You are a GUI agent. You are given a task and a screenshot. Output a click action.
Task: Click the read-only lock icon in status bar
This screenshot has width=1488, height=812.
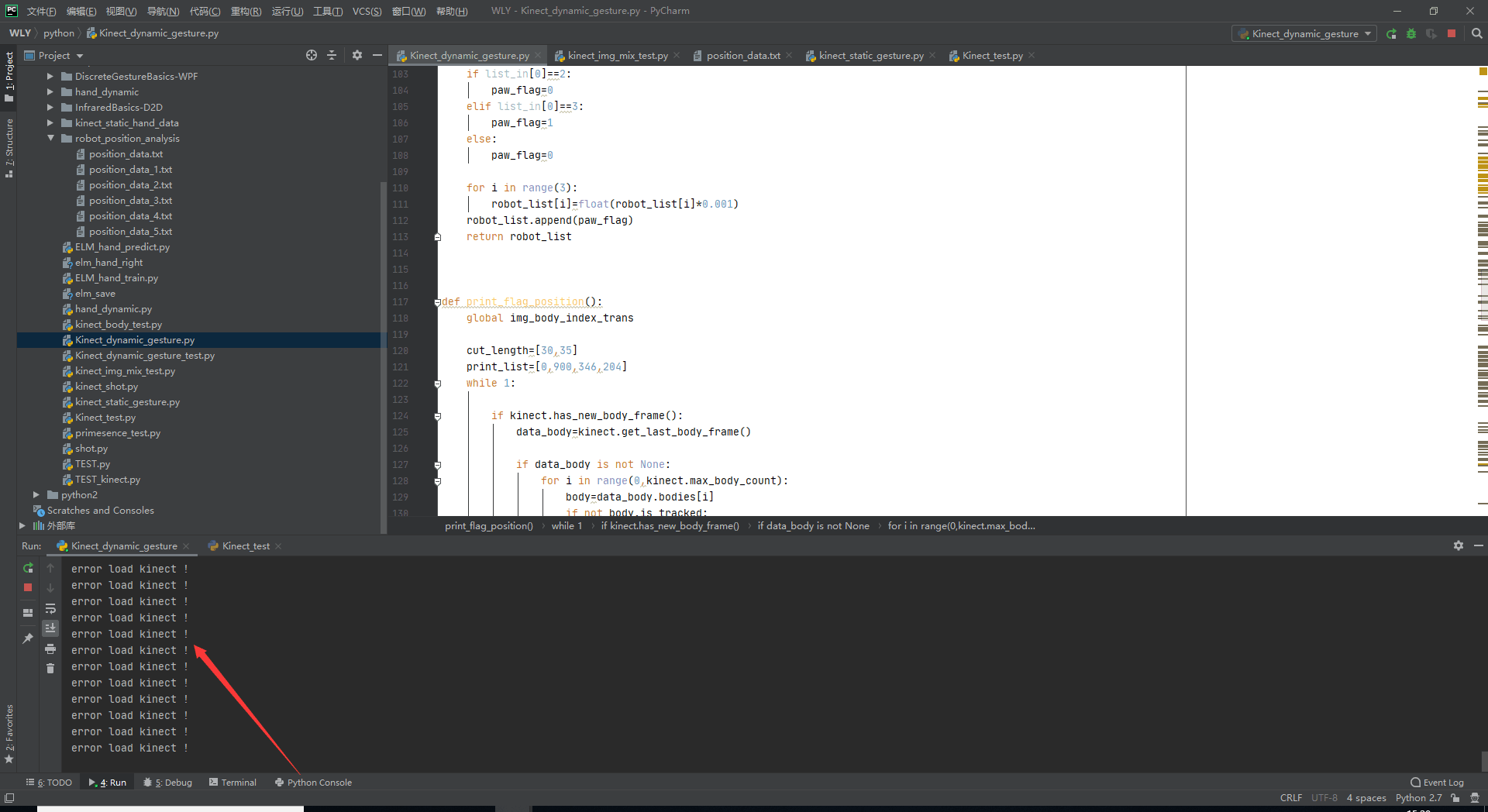[x=1455, y=798]
